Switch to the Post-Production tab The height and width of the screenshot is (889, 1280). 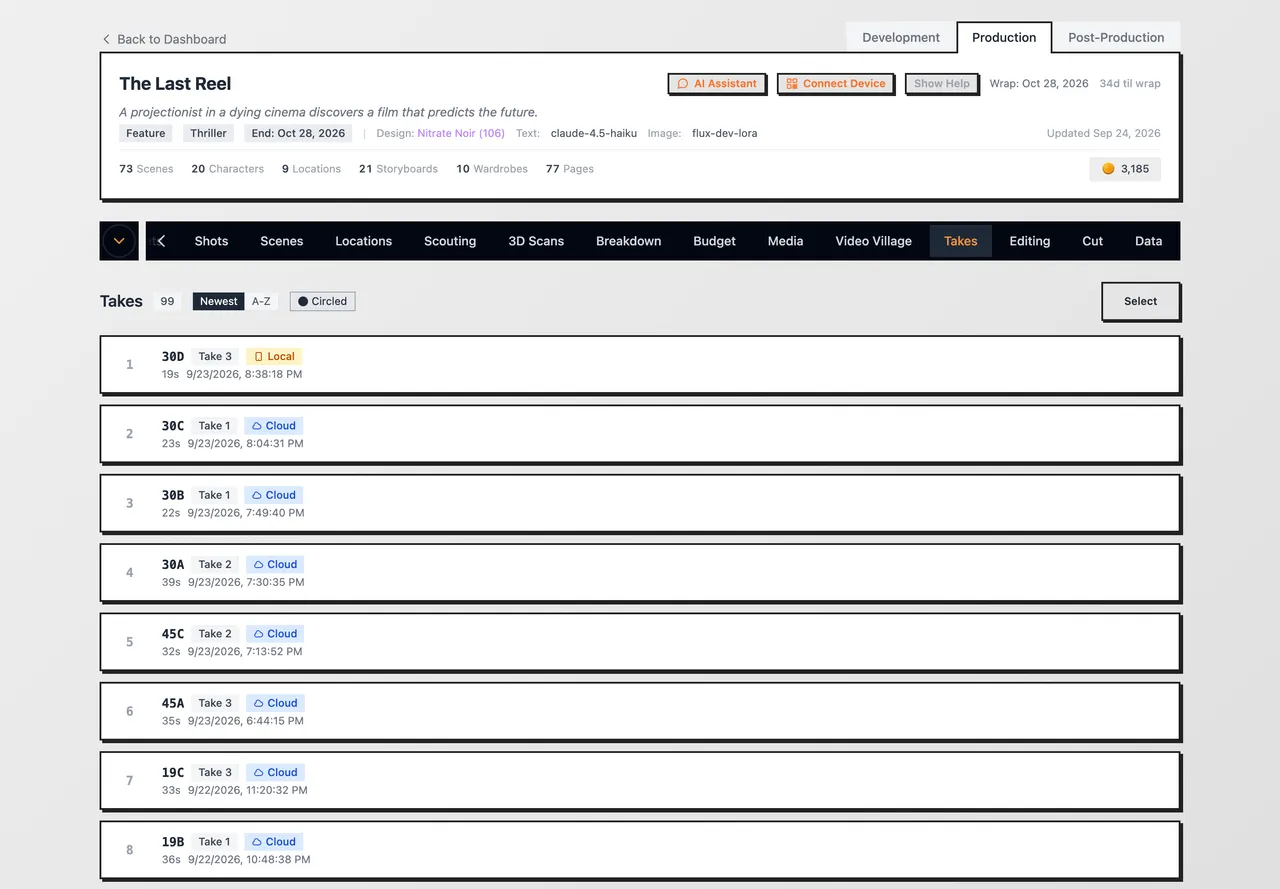1116,37
